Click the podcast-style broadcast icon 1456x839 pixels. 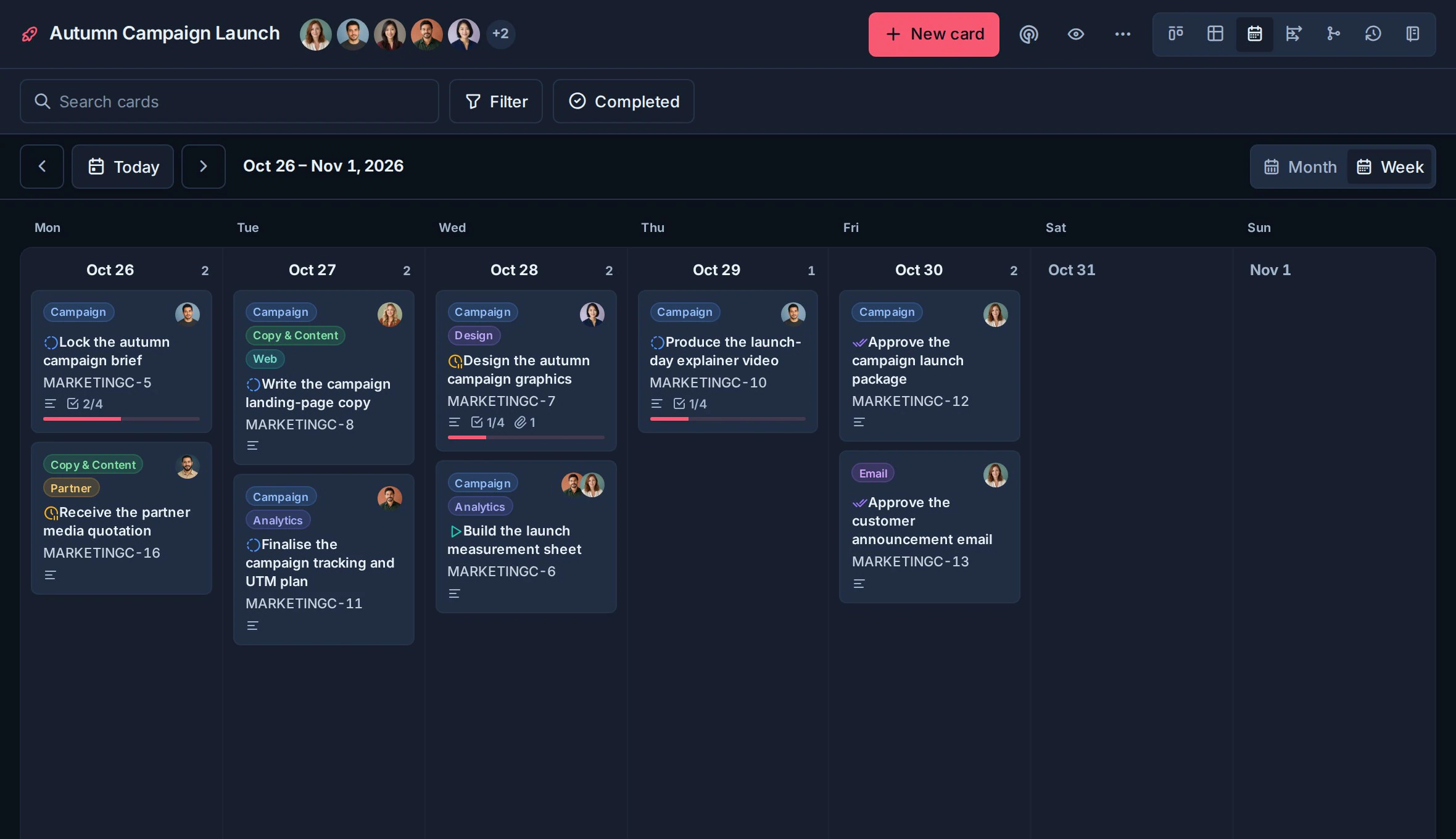tap(1028, 34)
